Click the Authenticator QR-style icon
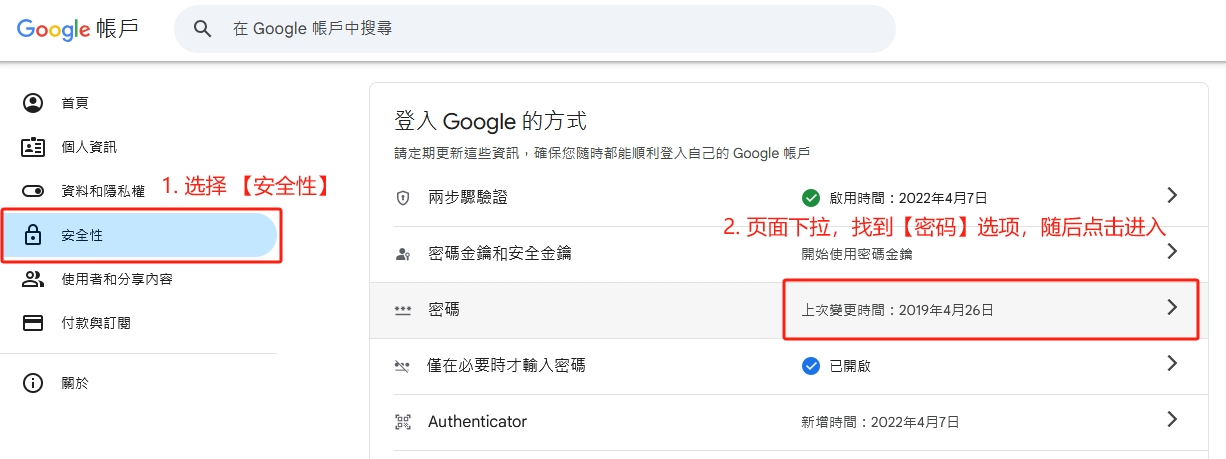 coord(403,422)
